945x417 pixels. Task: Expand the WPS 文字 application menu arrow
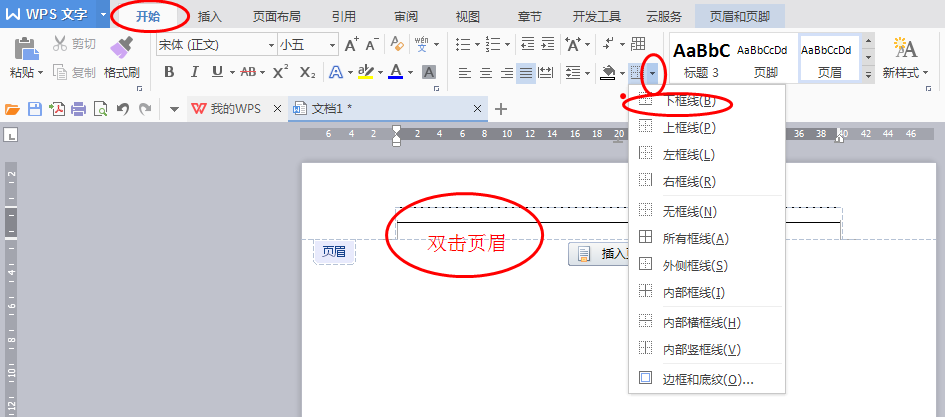[x=103, y=14]
